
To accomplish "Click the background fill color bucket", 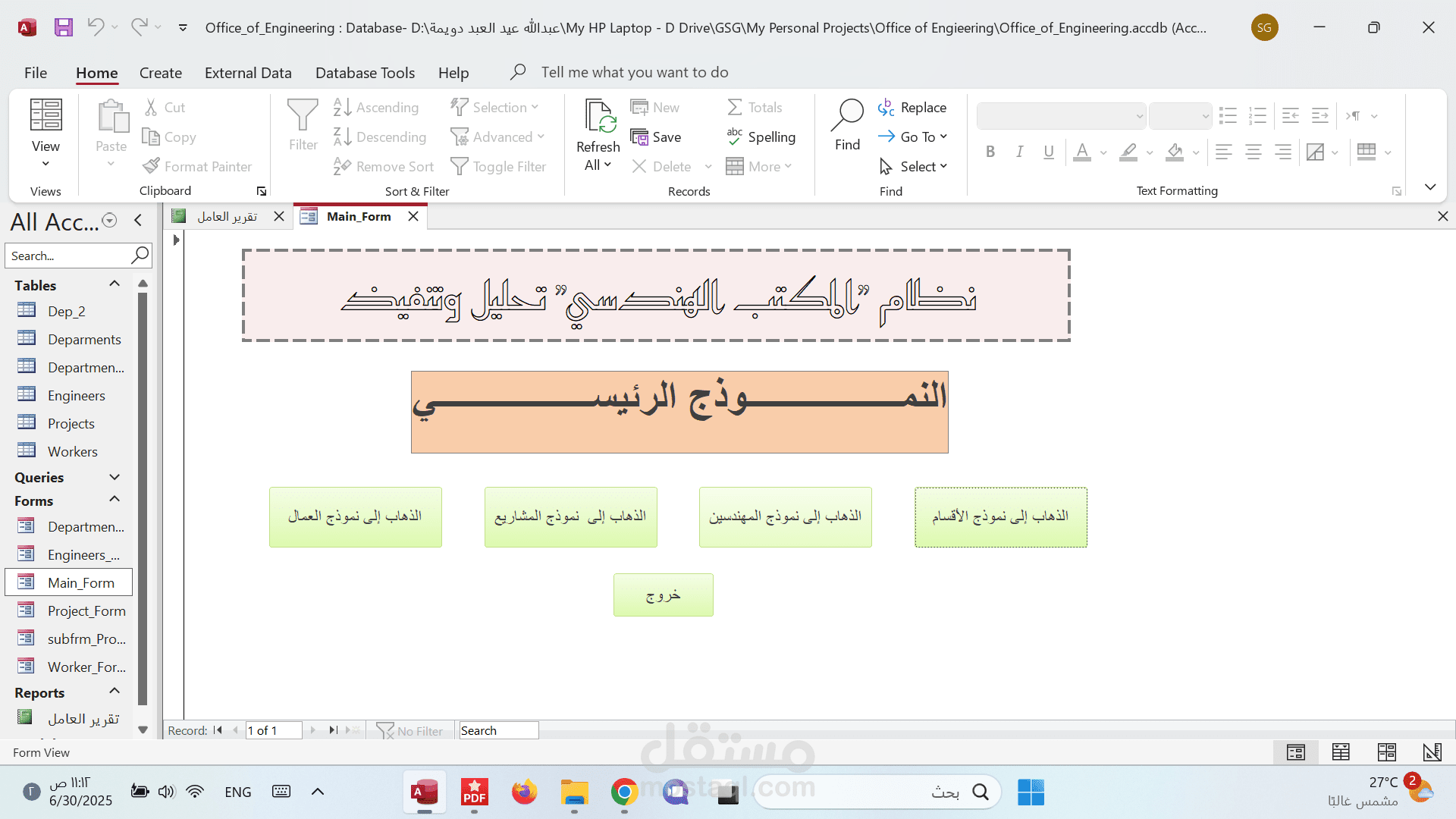I will [1175, 152].
